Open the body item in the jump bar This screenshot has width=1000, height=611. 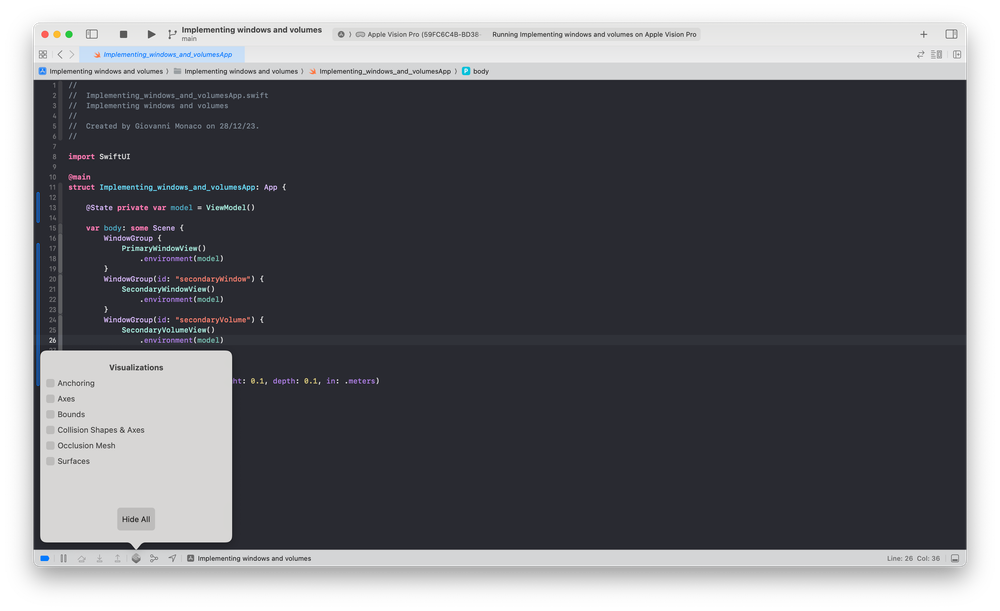[475, 71]
